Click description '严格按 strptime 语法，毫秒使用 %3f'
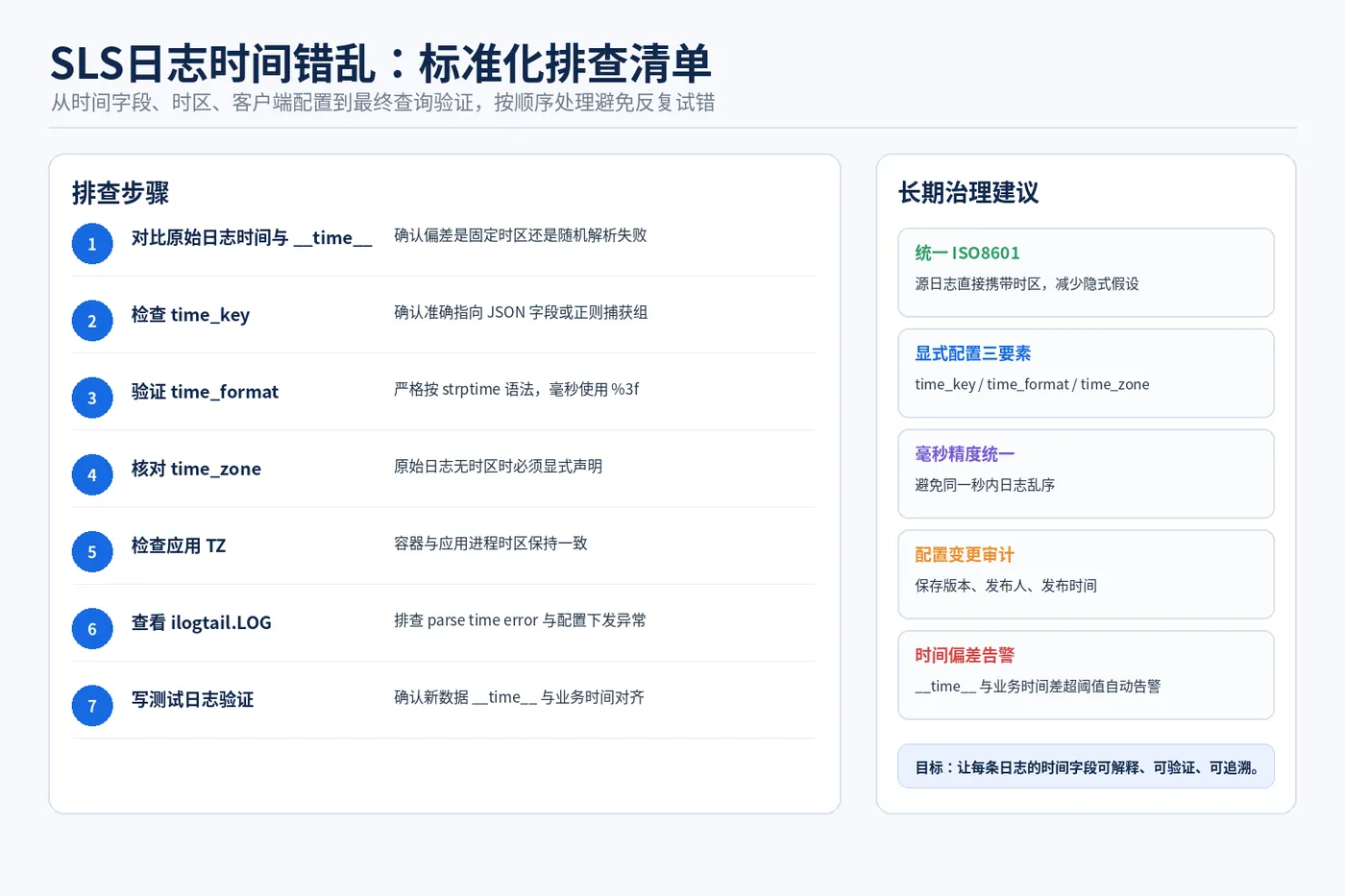This screenshot has height=896, width=1345. (x=516, y=389)
